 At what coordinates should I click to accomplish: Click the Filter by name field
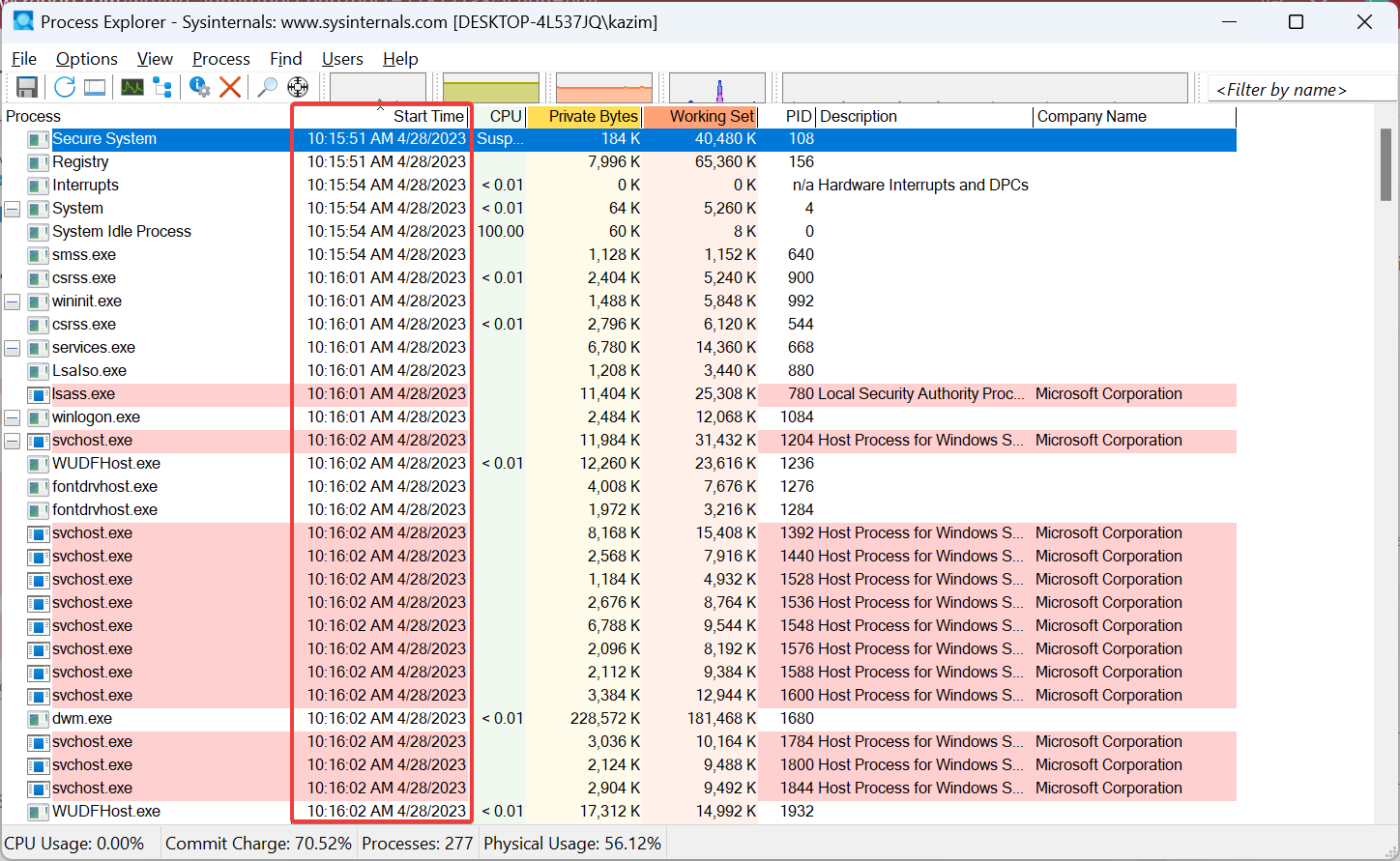tap(1301, 89)
